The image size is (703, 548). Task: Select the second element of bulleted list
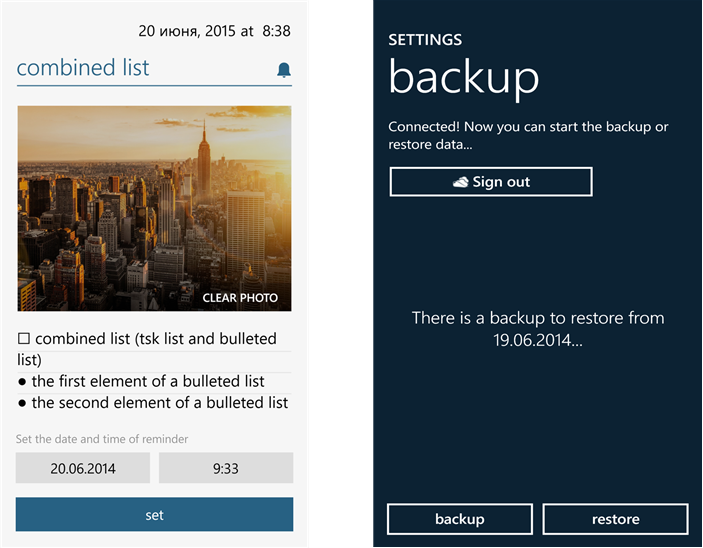[x=160, y=403]
